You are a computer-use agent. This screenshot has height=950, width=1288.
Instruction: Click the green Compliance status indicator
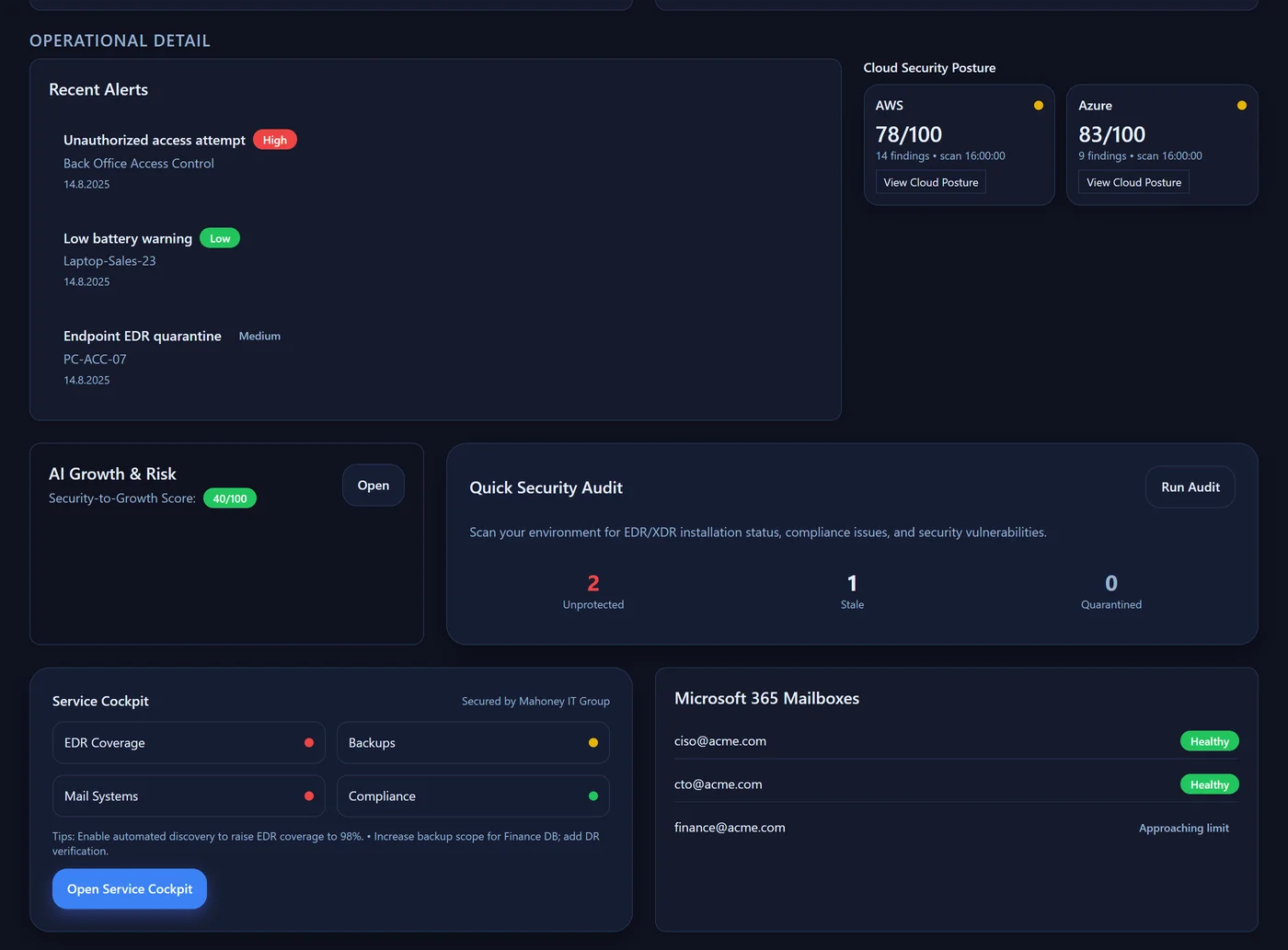click(592, 795)
